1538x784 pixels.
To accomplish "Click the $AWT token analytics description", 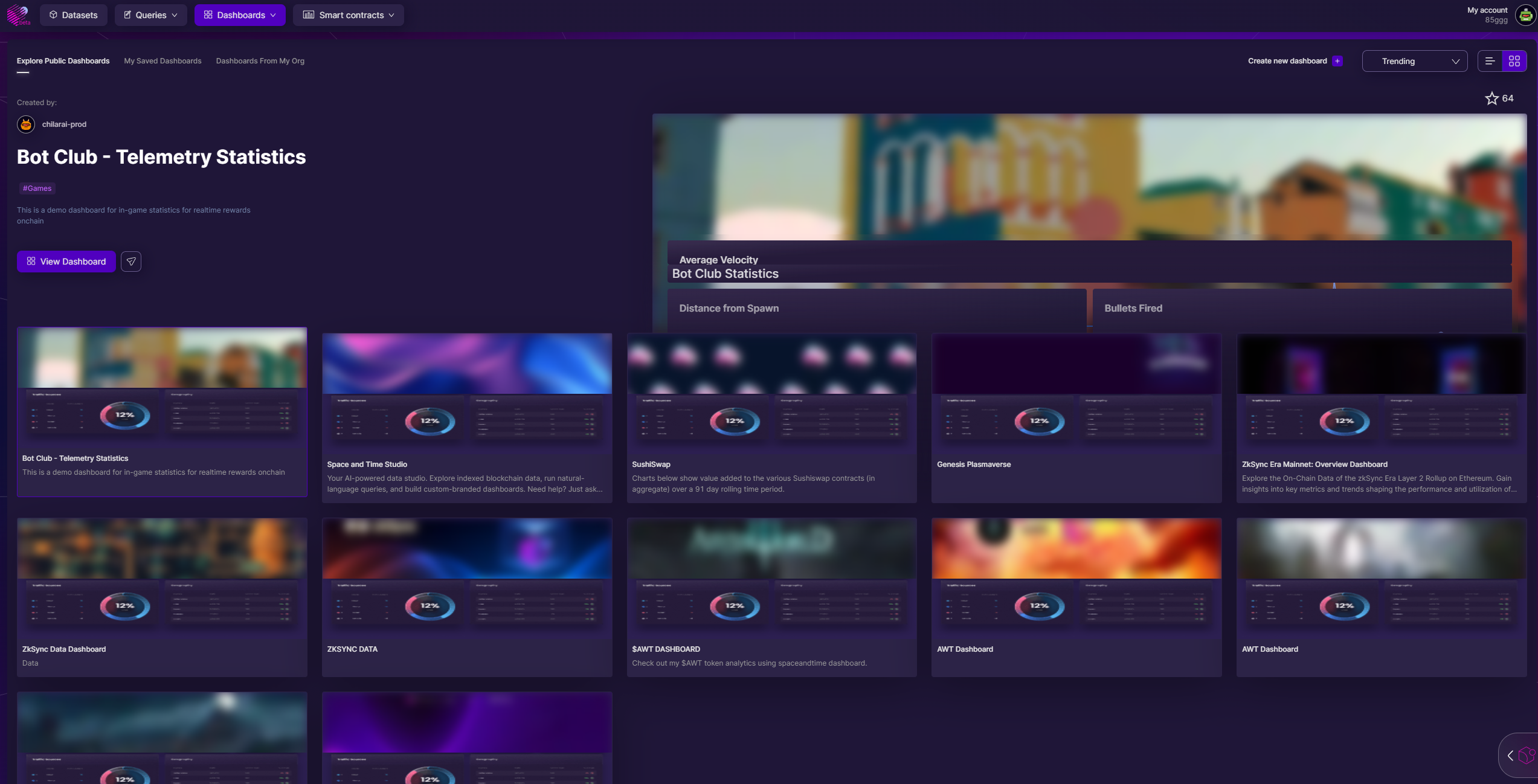I will pyautogui.click(x=749, y=663).
